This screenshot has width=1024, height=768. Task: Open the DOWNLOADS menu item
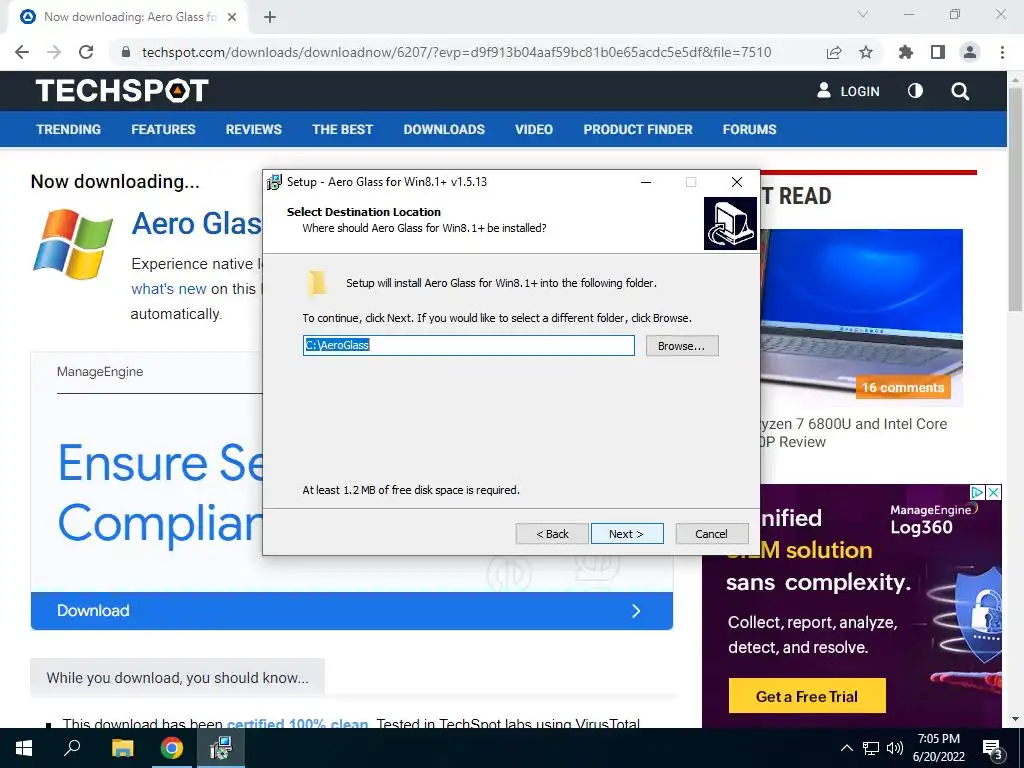(444, 129)
